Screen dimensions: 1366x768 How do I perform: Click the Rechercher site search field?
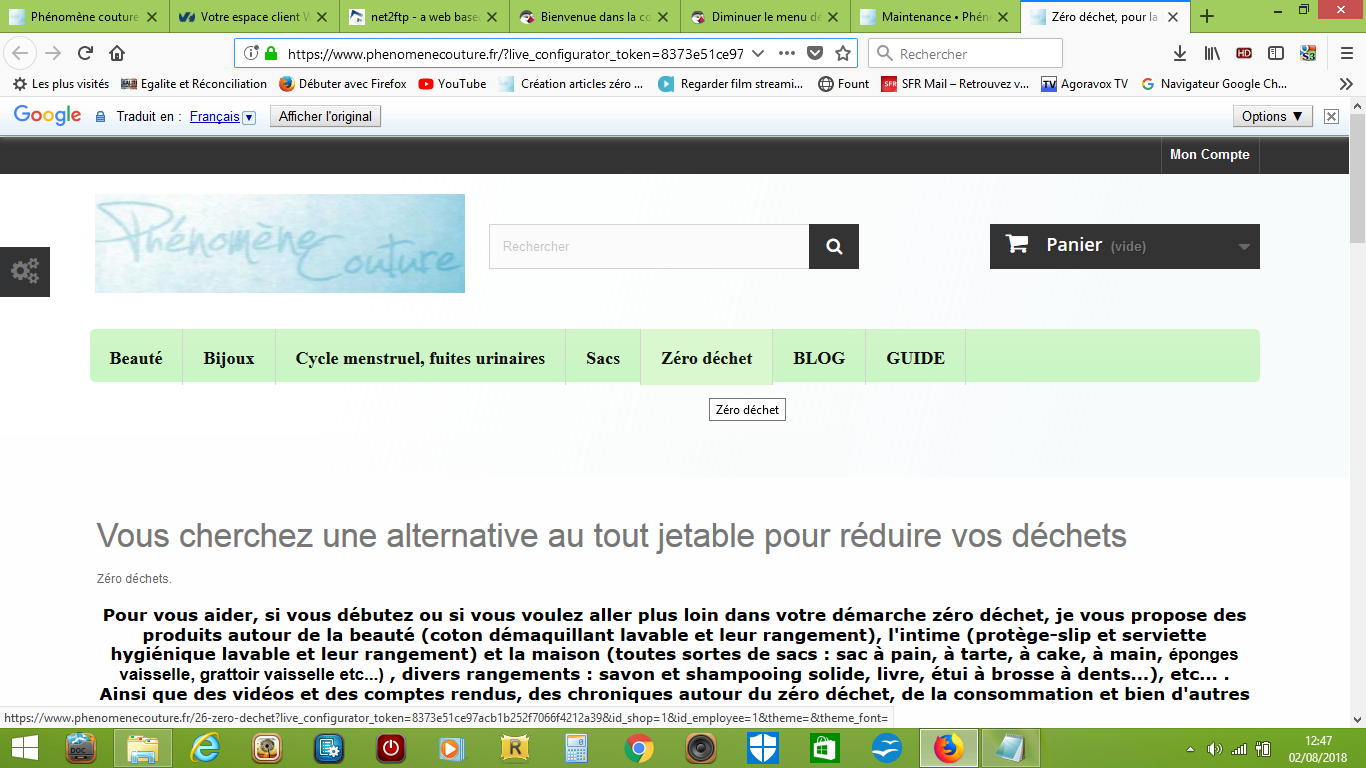pos(649,247)
